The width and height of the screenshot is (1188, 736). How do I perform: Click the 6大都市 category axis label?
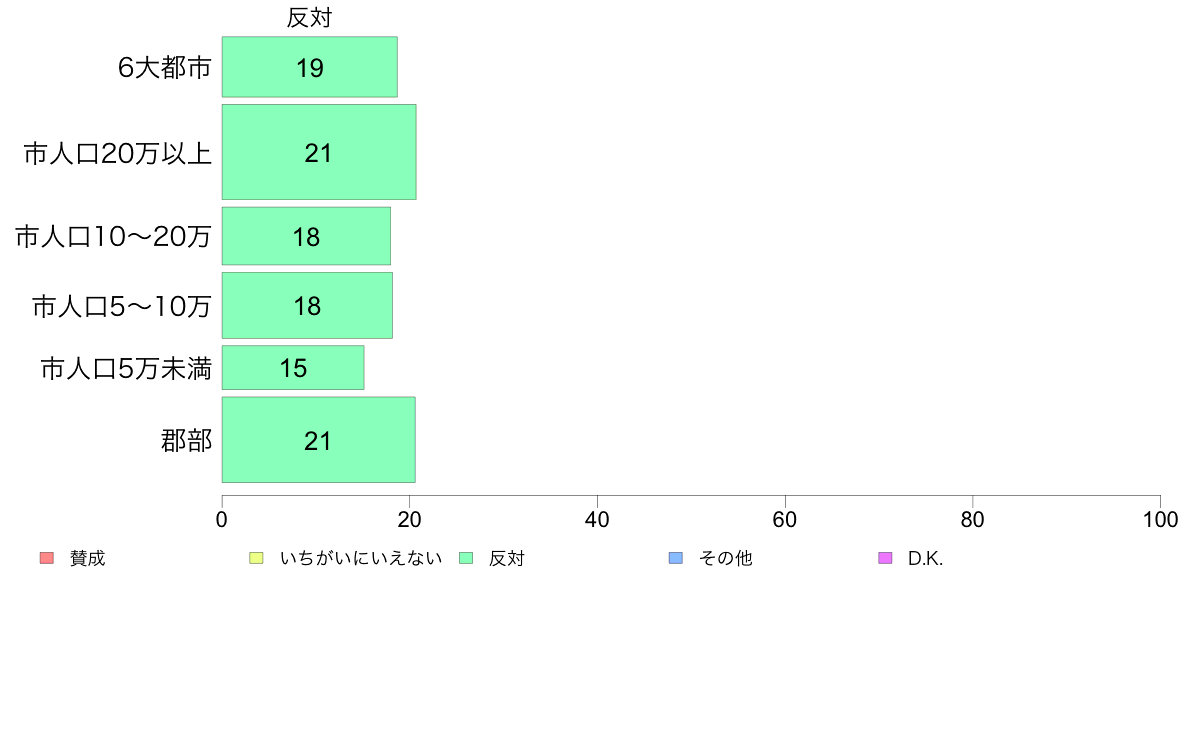164,67
